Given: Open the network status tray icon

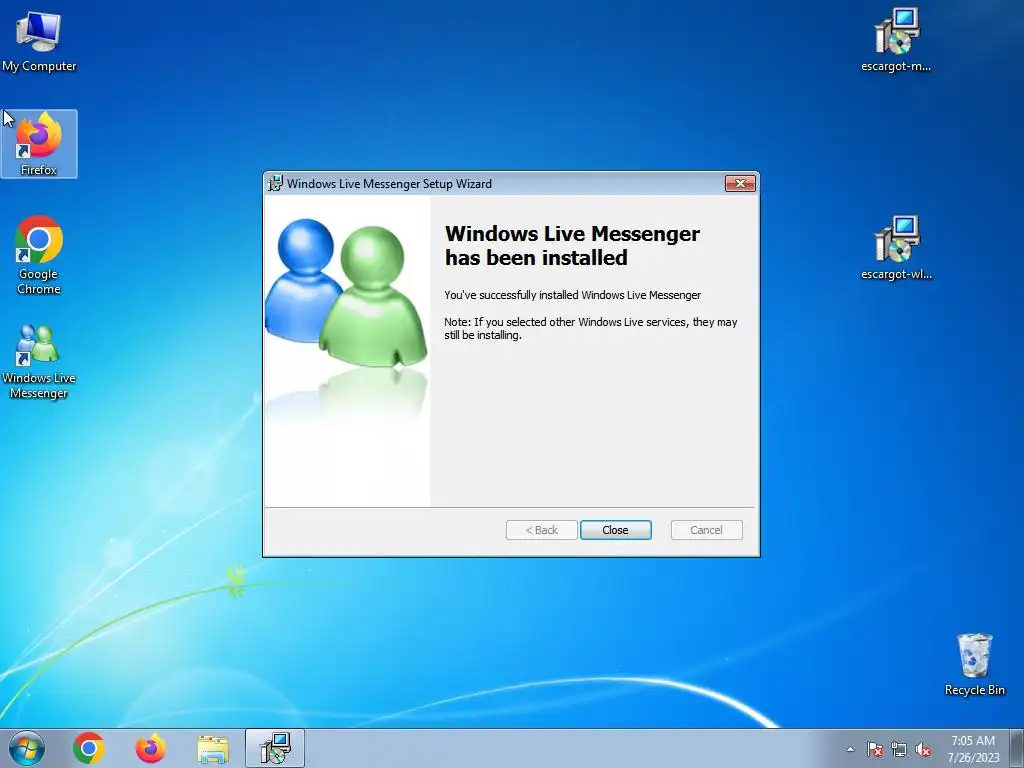Looking at the screenshot, I should click(x=899, y=749).
